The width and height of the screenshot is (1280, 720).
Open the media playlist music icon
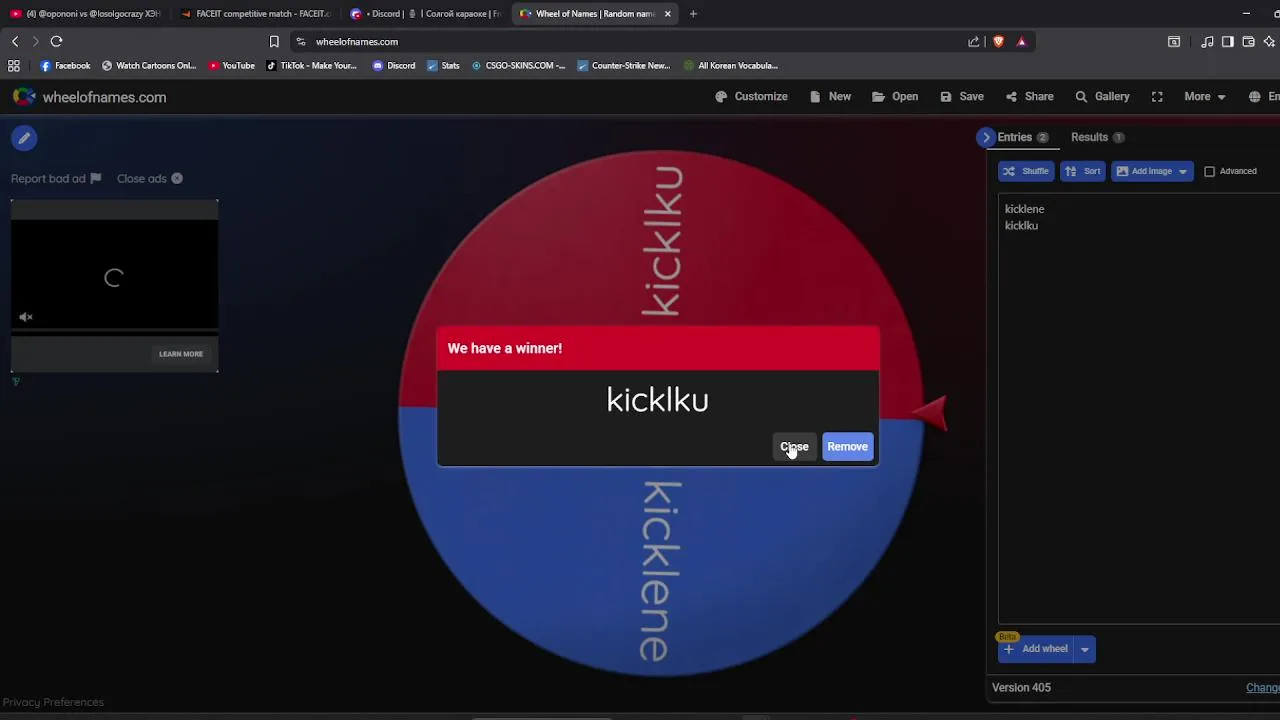coord(1207,41)
